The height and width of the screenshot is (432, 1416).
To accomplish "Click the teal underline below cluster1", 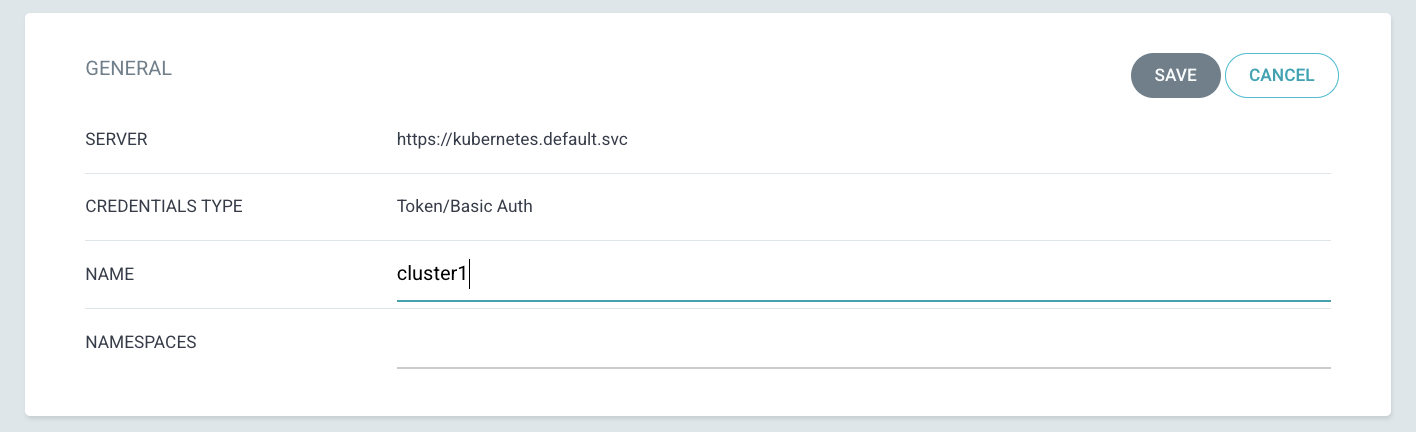I will pyautogui.click(x=863, y=300).
